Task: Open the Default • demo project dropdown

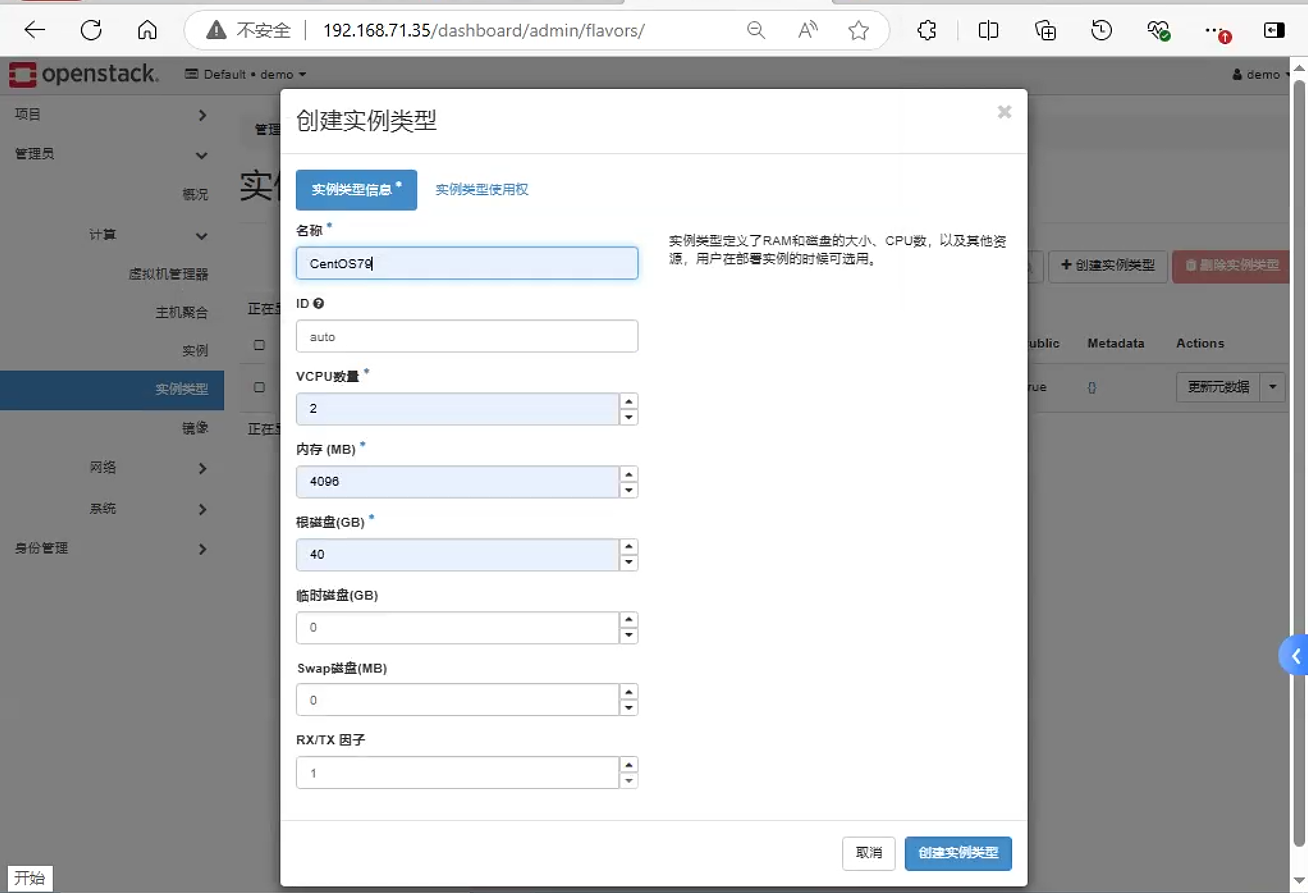Action: coord(246,74)
